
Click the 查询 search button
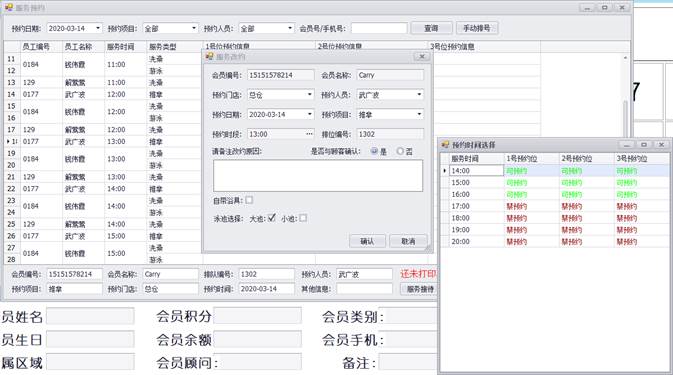tap(431, 28)
